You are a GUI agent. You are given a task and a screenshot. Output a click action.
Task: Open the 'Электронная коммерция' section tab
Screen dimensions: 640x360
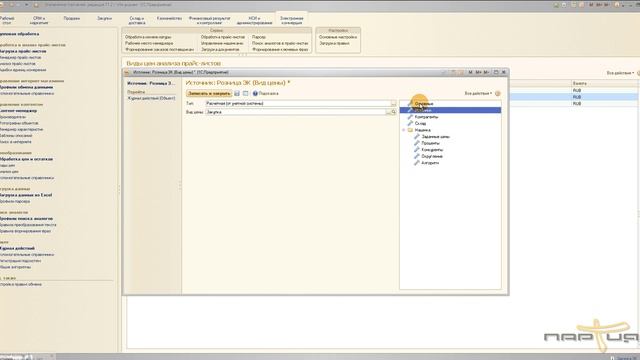[x=291, y=20]
